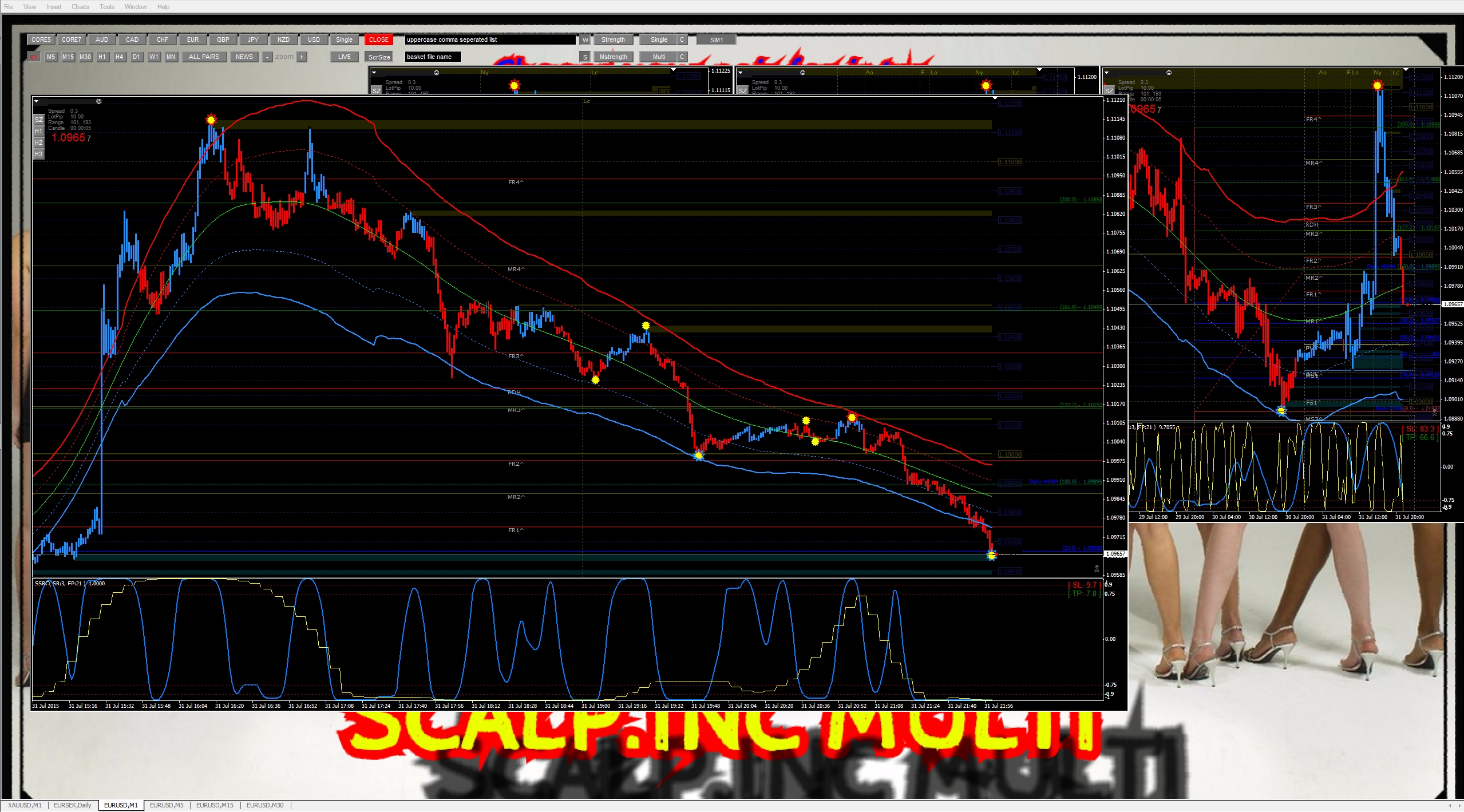Click the H3 side button in the main chart
Viewport: 1464px width, 812px height.
[x=38, y=154]
